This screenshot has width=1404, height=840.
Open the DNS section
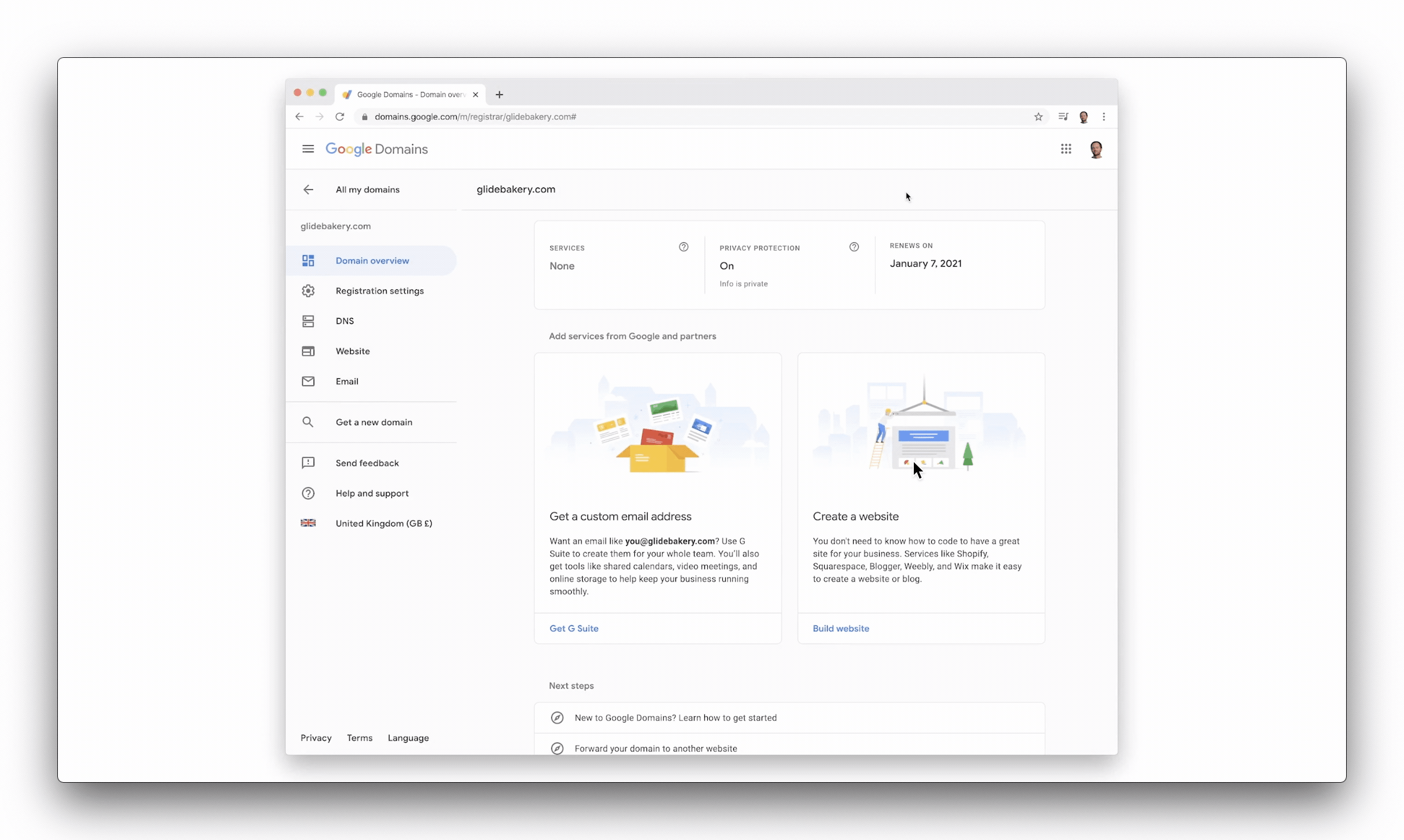tap(344, 320)
